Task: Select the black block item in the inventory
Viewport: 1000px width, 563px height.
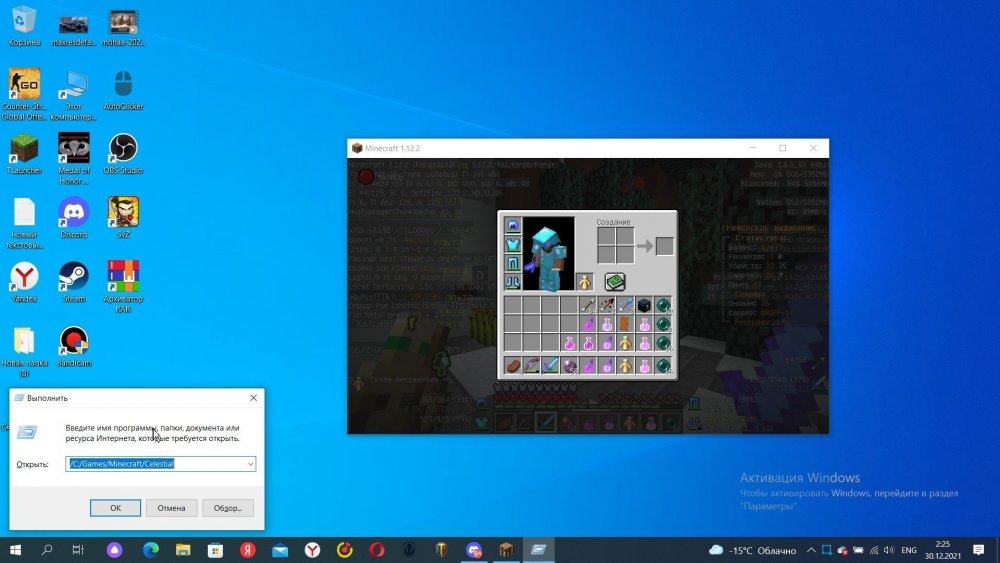Action: pyautogui.click(x=644, y=305)
